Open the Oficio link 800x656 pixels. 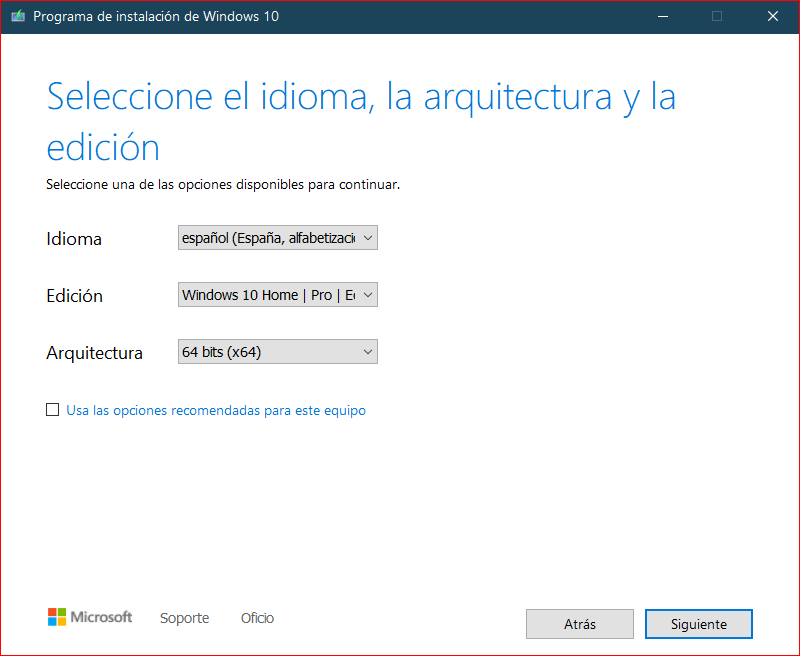(257, 618)
